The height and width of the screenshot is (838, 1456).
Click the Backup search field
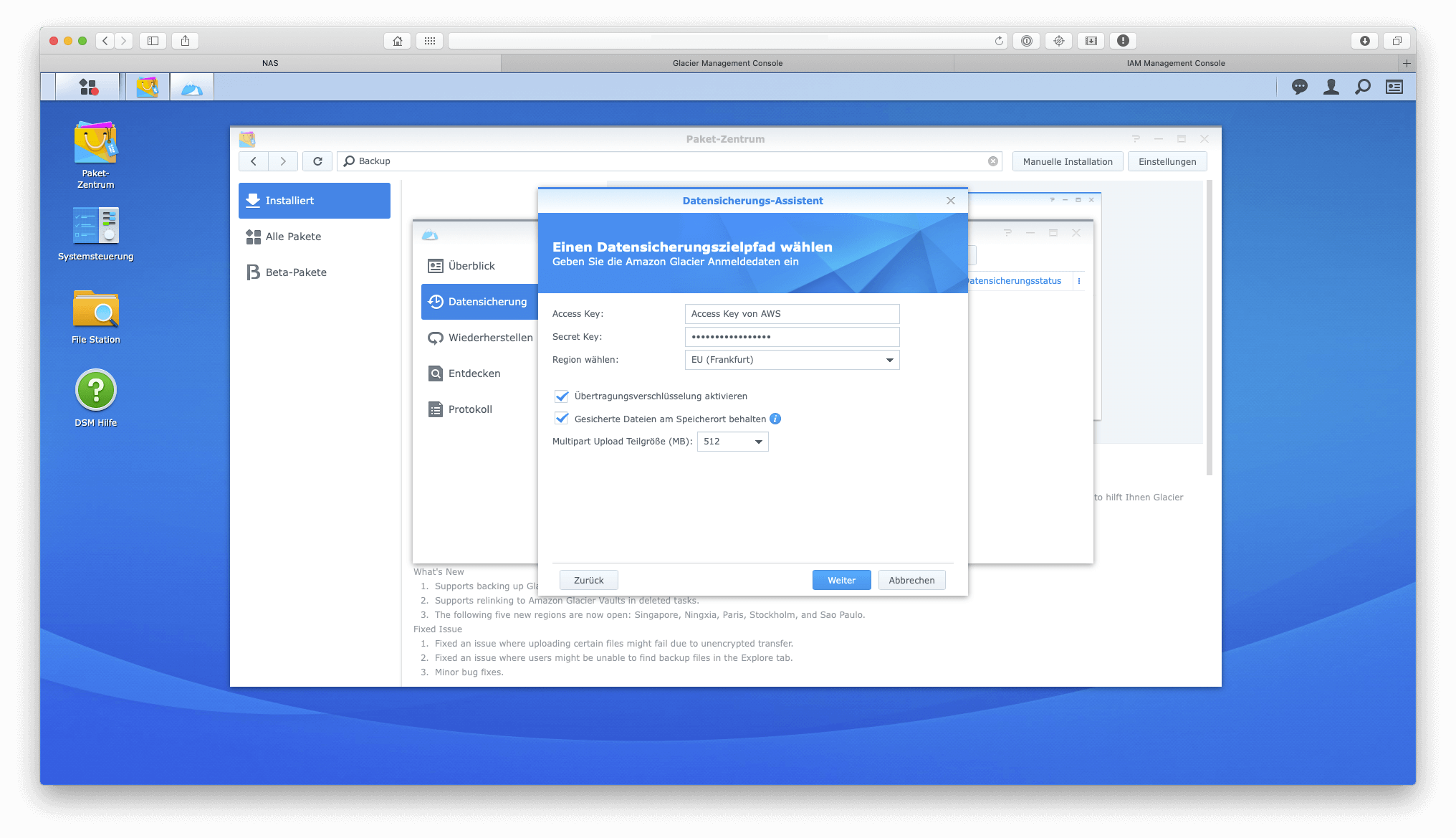click(669, 161)
